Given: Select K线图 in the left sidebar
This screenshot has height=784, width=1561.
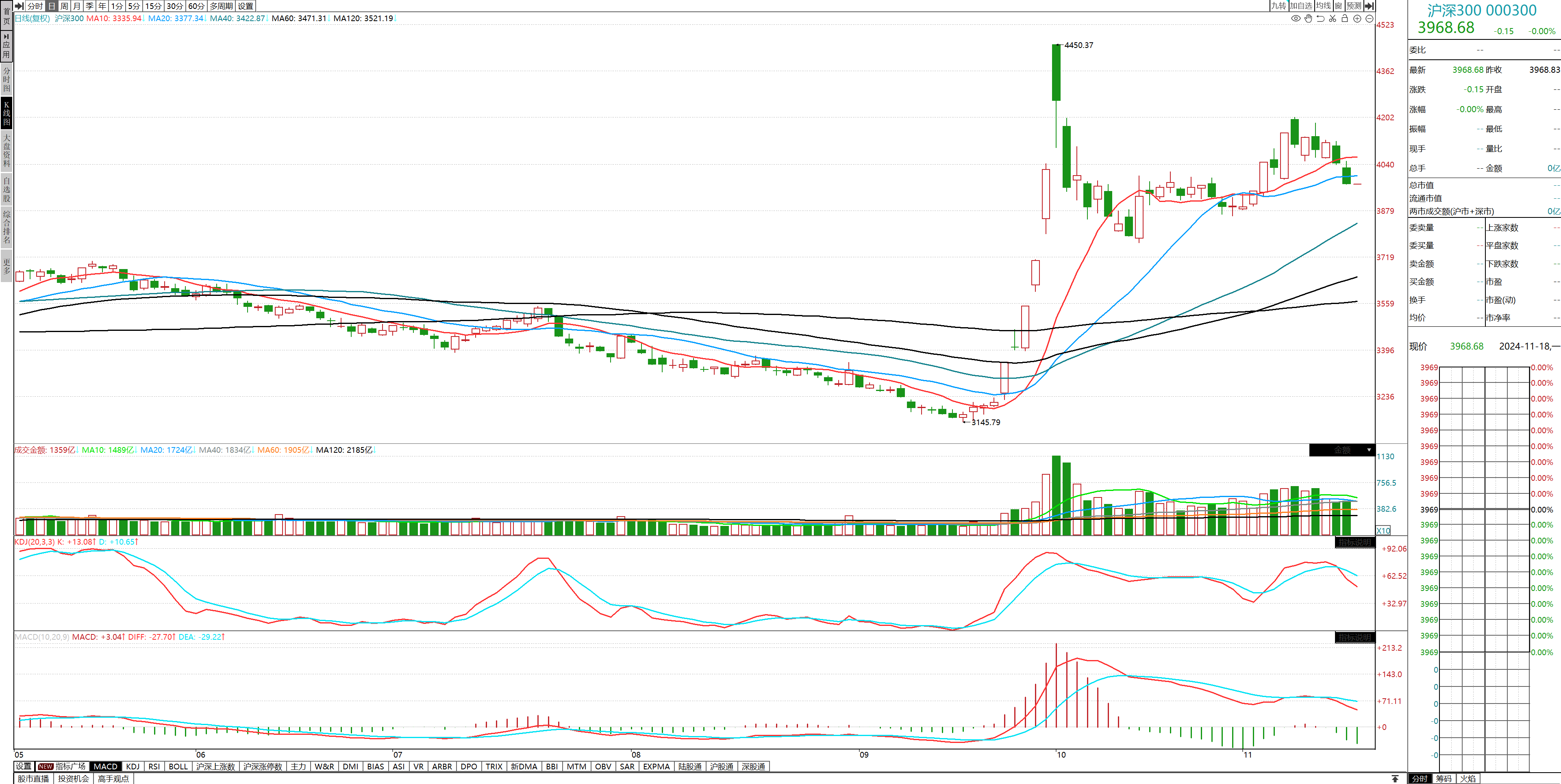Looking at the screenshot, I should [7, 113].
